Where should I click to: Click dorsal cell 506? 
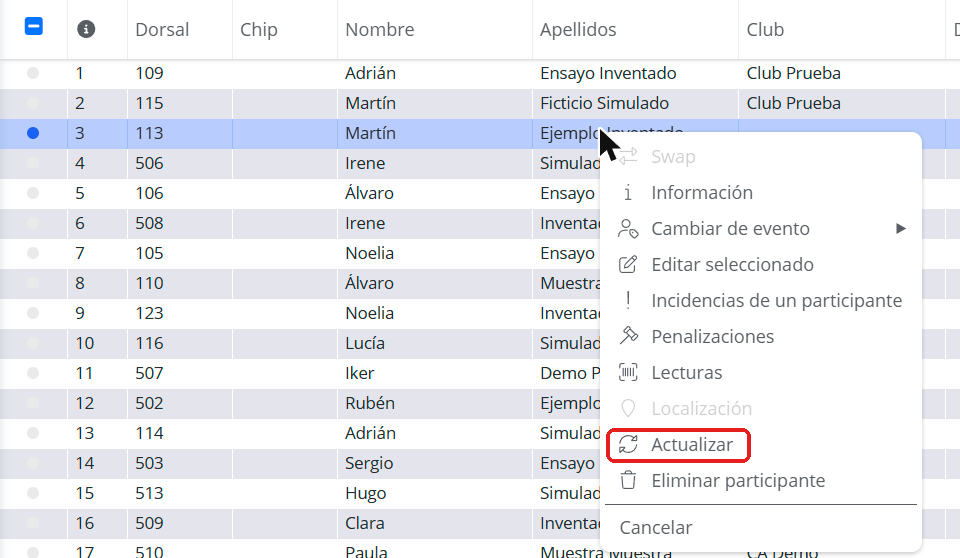[149, 163]
